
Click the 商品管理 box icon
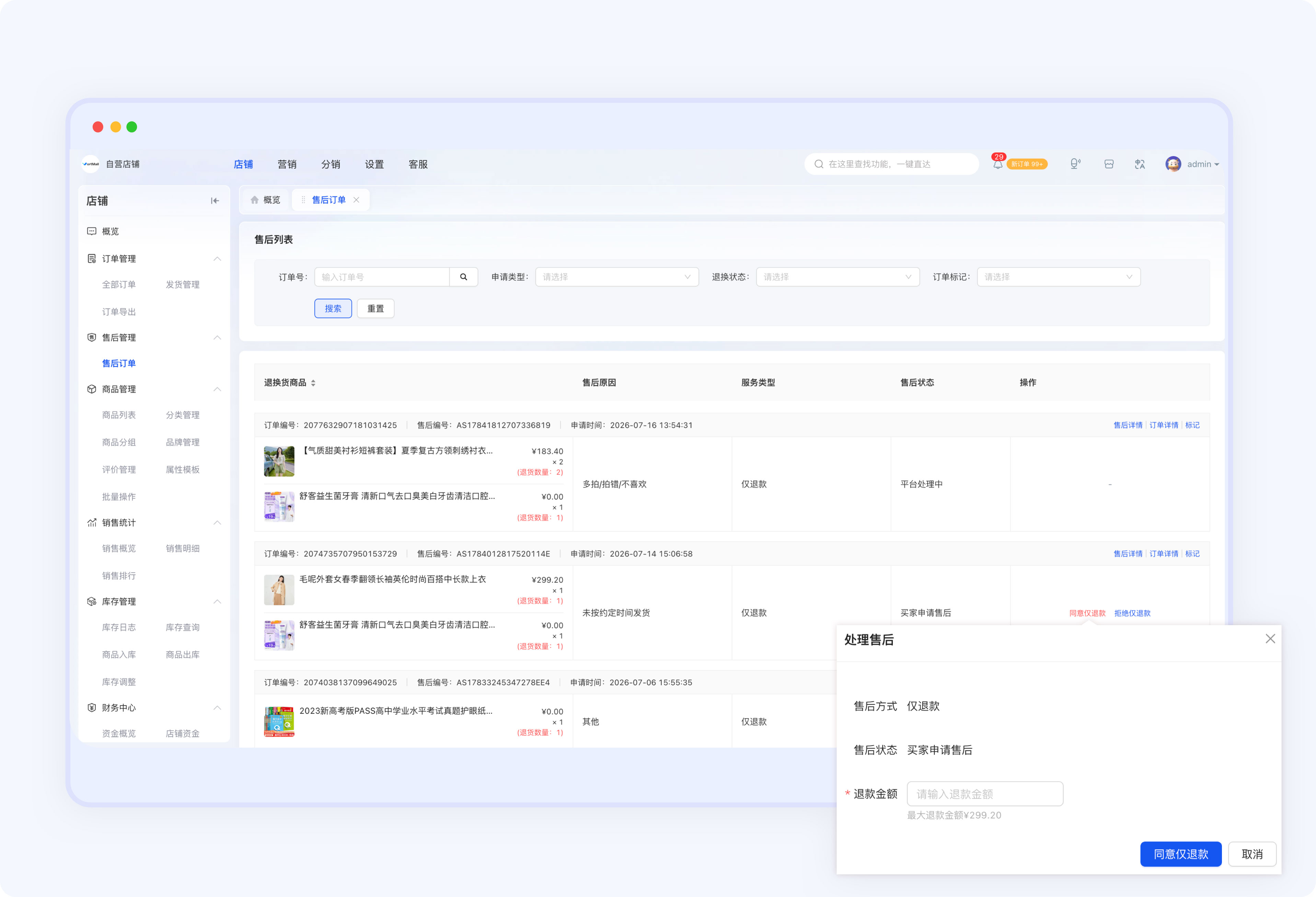pyautogui.click(x=92, y=389)
